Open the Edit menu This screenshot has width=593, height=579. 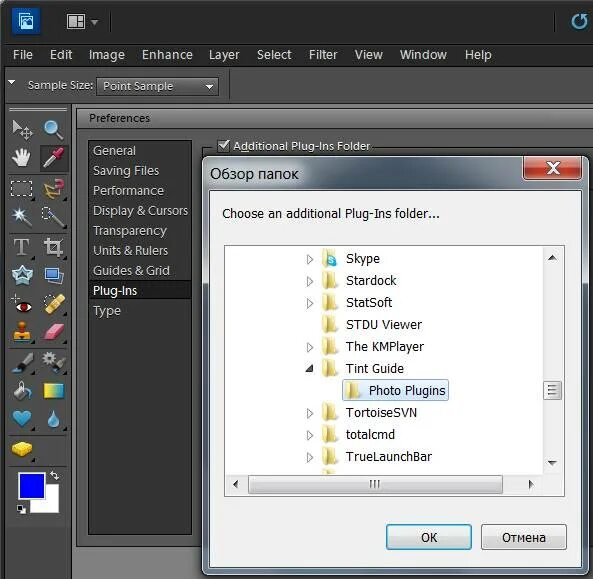(61, 55)
